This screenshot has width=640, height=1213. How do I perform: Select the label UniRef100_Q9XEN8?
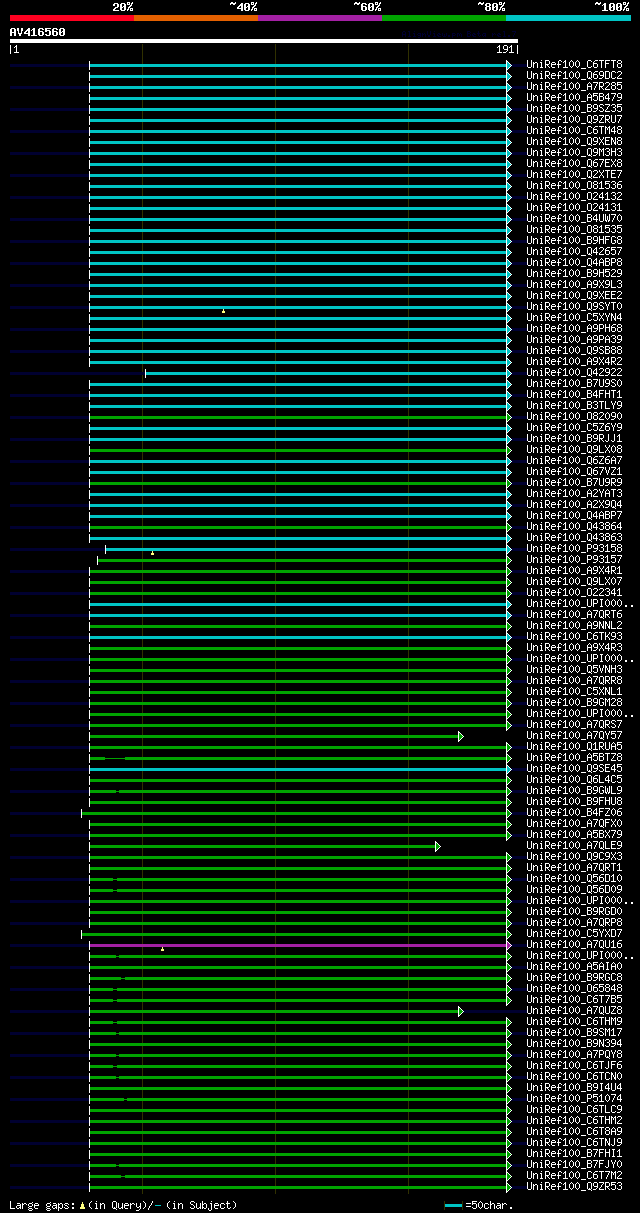coord(574,141)
